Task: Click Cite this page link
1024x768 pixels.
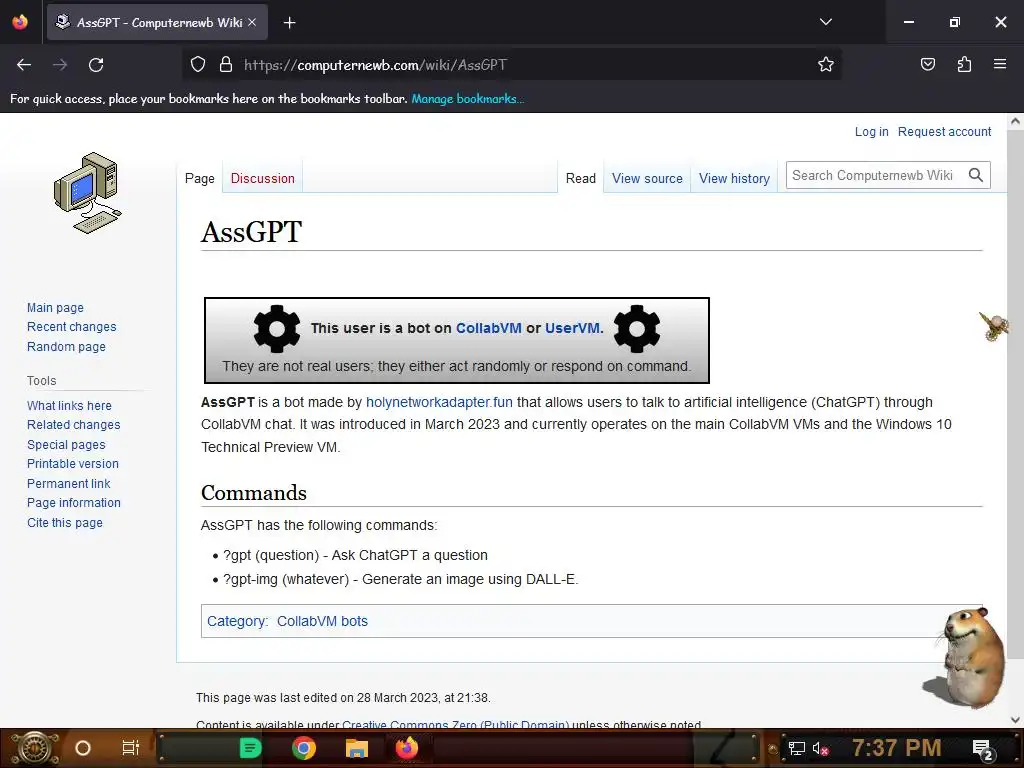Action: click(65, 522)
